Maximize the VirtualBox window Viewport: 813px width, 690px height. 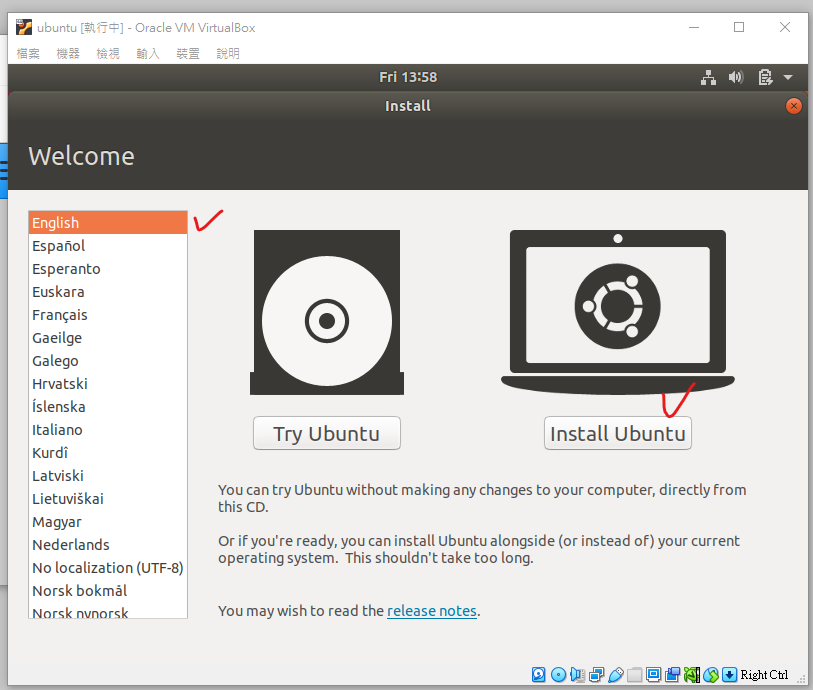739,27
